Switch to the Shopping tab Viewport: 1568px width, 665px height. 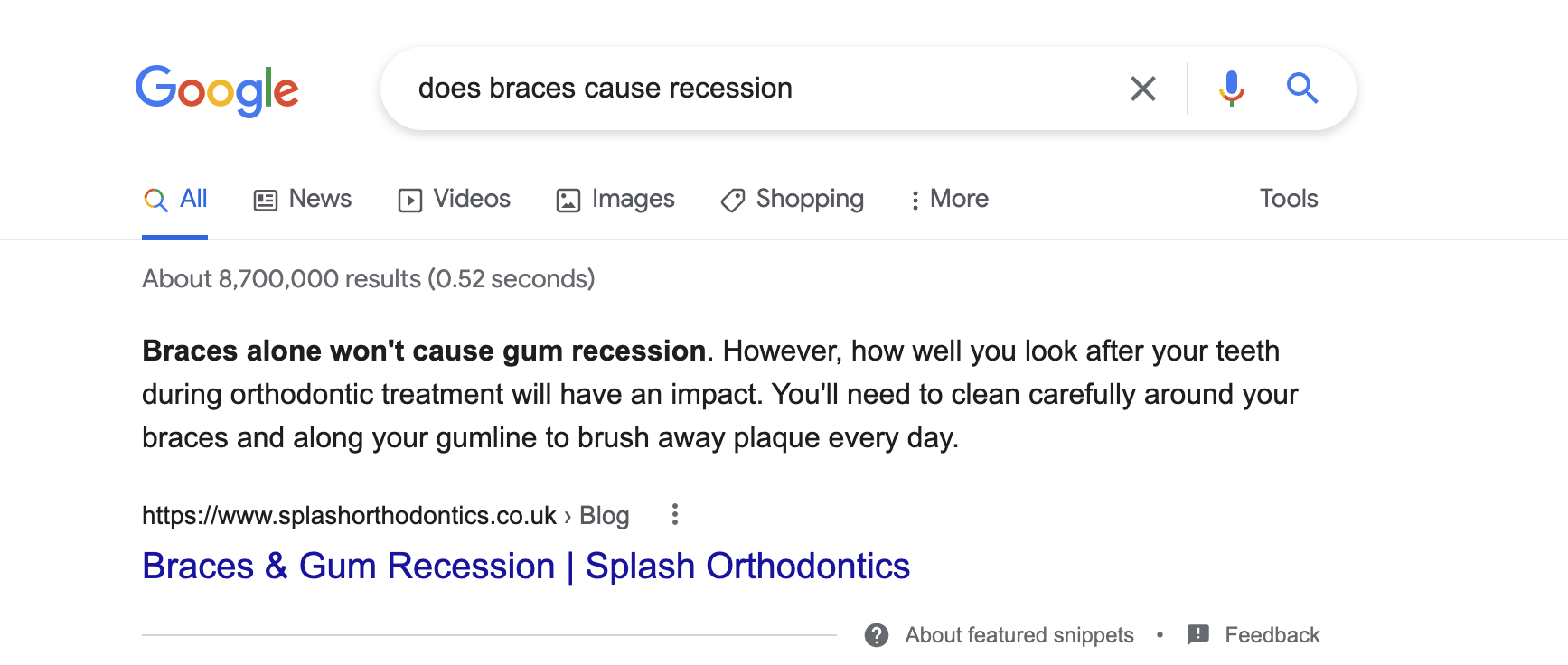pyautogui.click(x=810, y=199)
